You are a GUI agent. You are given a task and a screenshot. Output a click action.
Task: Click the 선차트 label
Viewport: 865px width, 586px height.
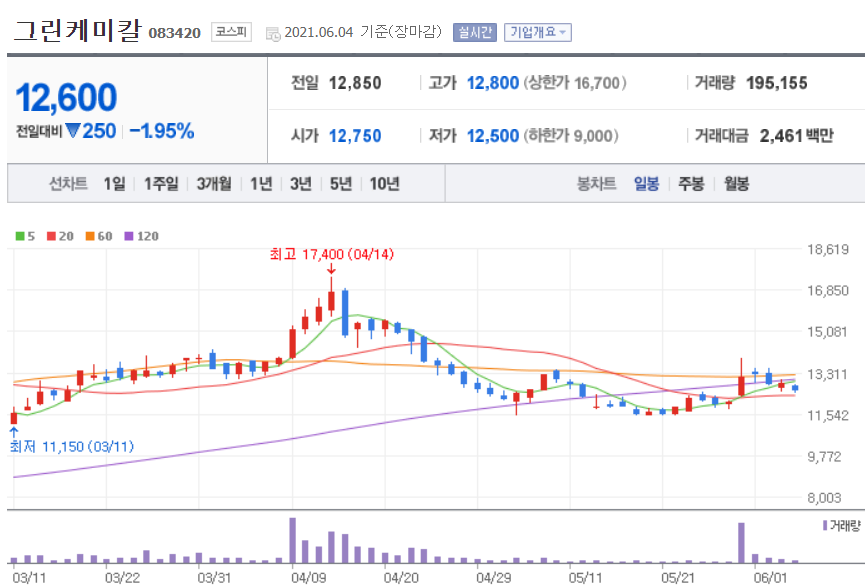[68, 183]
